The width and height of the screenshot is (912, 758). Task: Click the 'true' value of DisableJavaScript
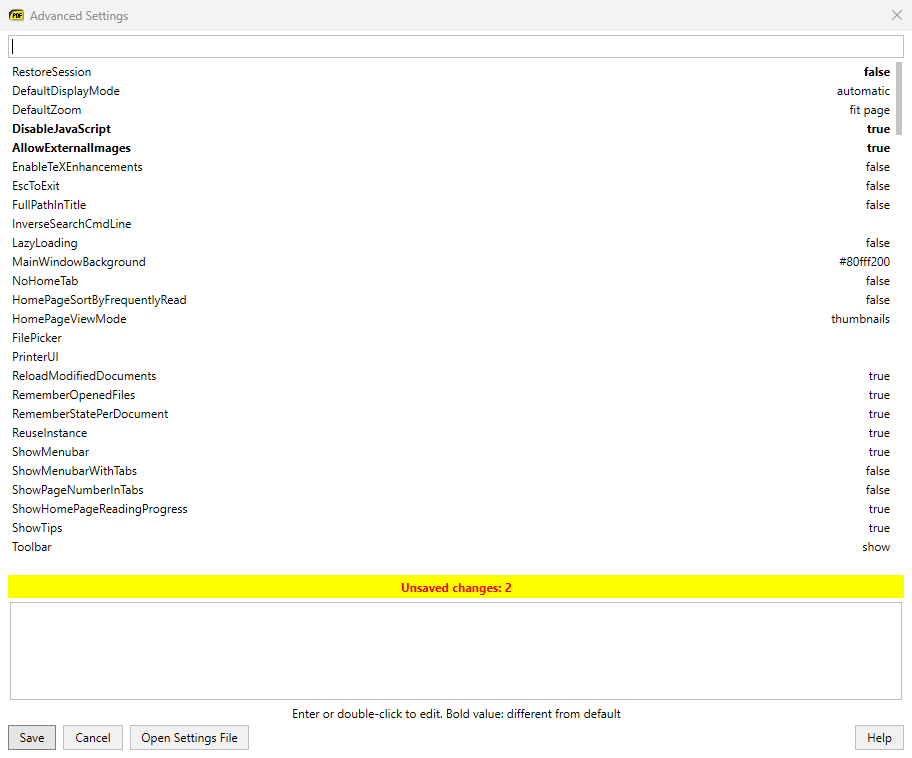point(878,129)
